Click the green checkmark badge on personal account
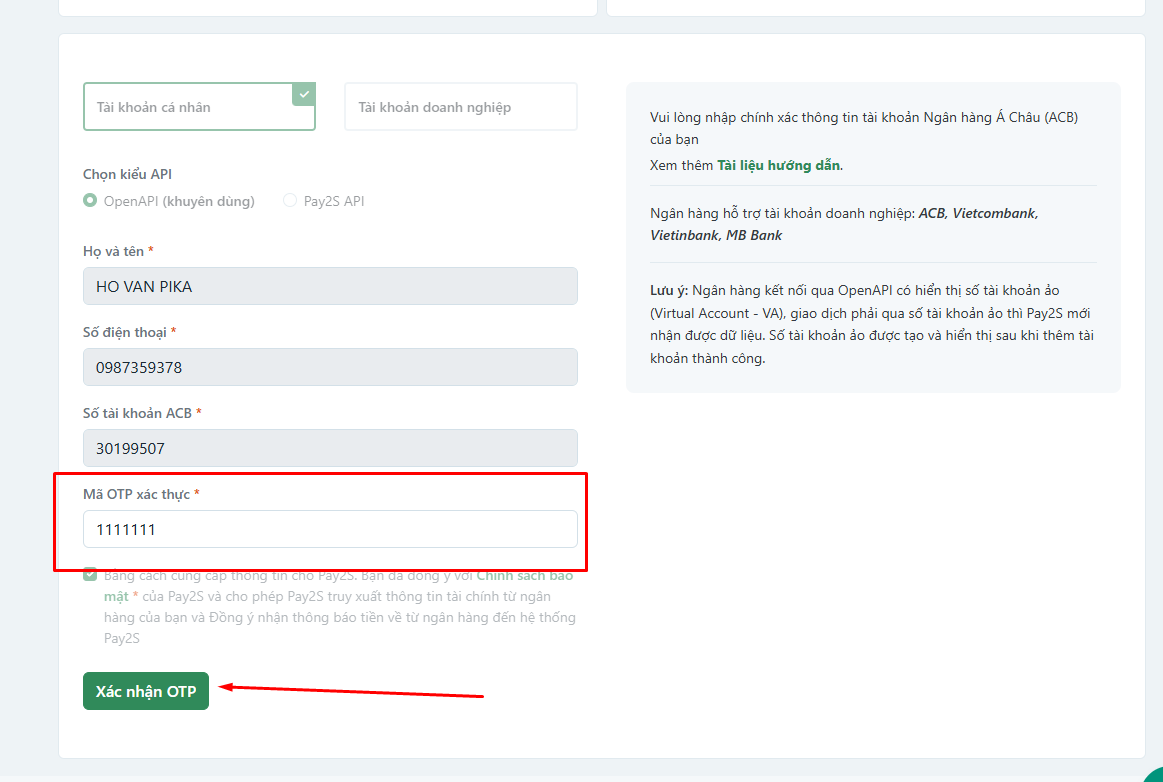Screen dimensions: 1163x782 click(x=304, y=94)
